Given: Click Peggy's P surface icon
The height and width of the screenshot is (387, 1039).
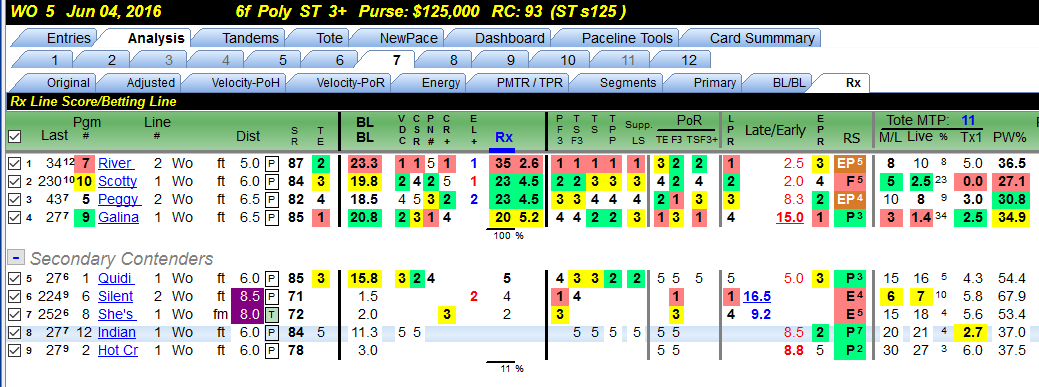Looking at the screenshot, I should coord(271,199).
